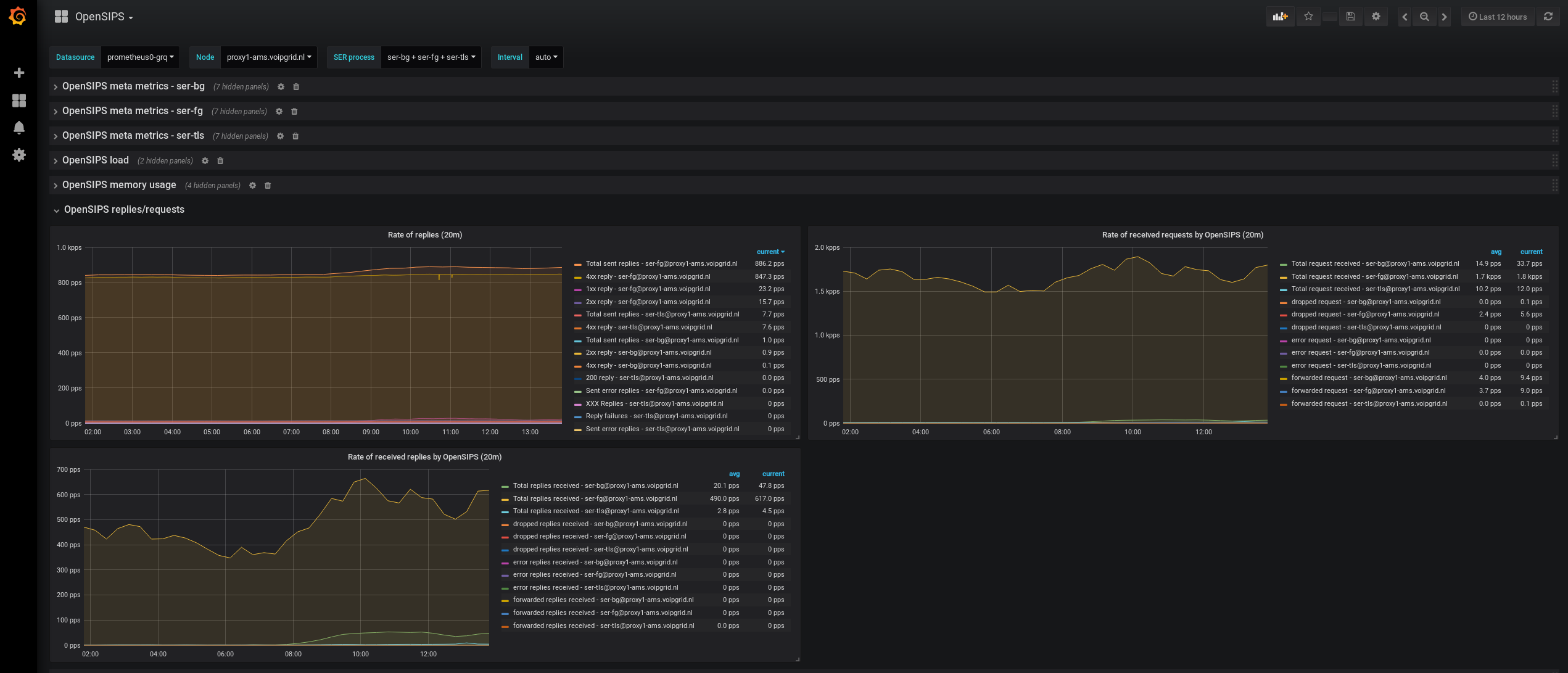Star this dashboard as favorite
Screen dimensions: 1568x673
[x=1308, y=17]
